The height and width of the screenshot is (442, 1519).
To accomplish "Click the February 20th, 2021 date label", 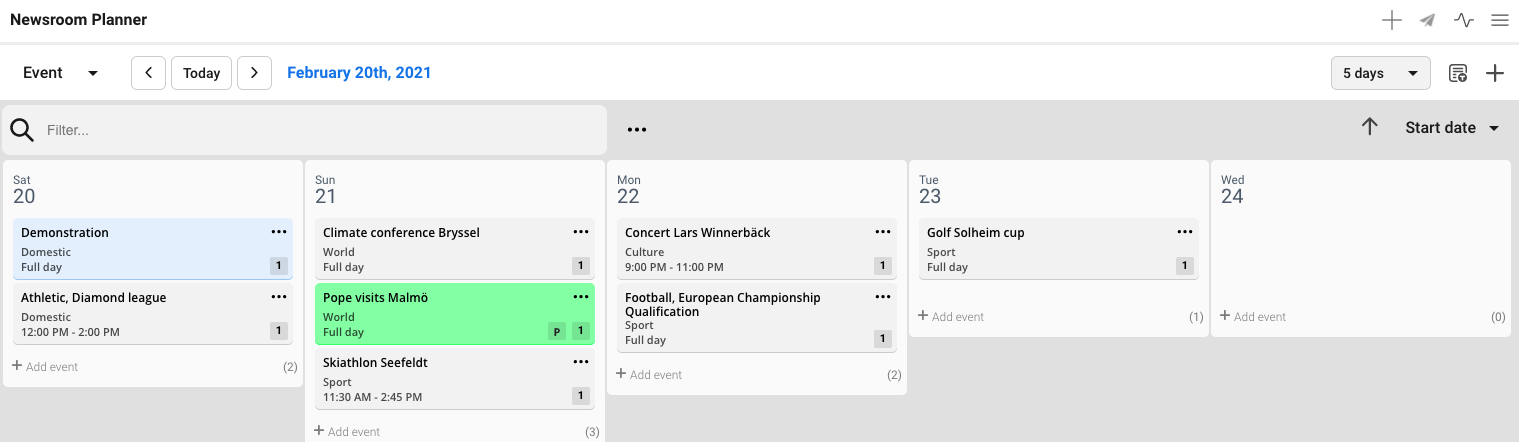I will (359, 73).
